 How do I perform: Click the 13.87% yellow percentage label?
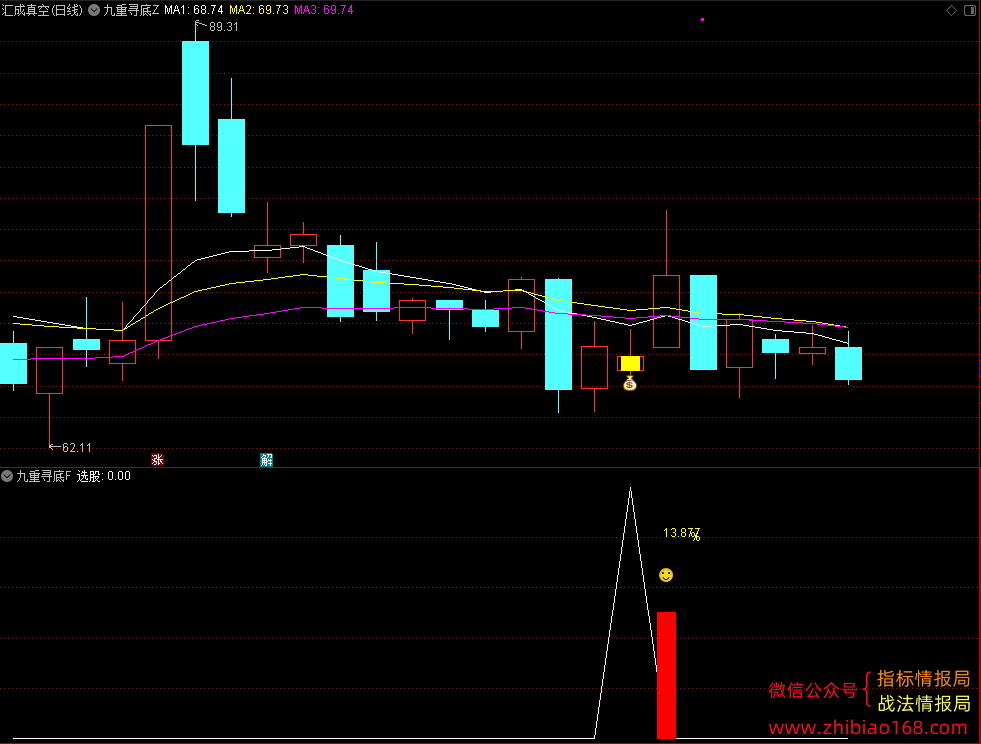tap(681, 533)
